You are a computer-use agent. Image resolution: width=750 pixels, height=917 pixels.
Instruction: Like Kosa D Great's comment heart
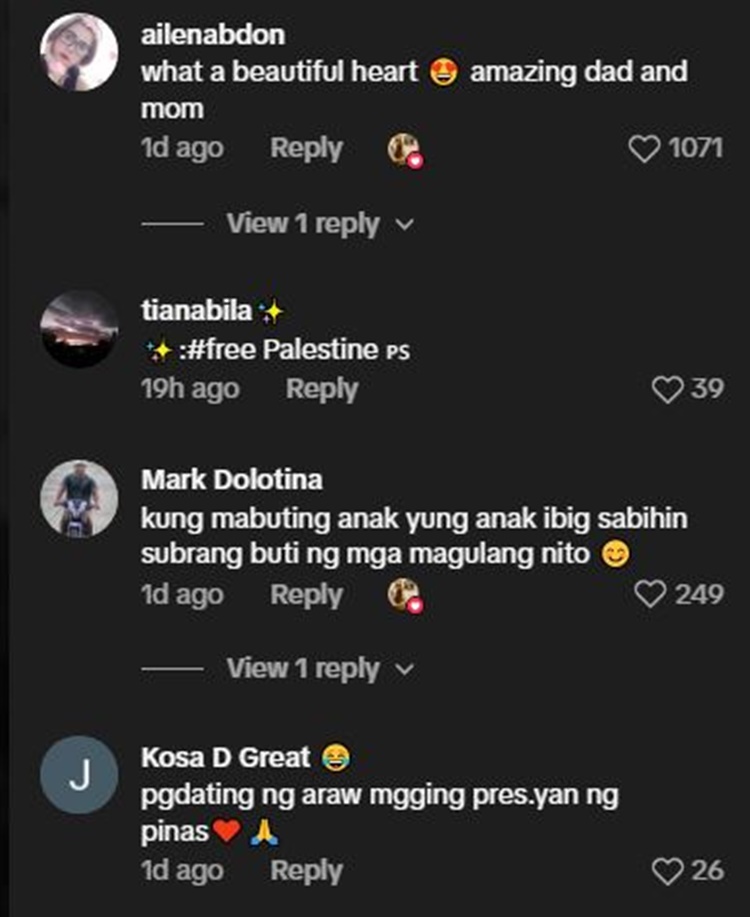[668, 871]
